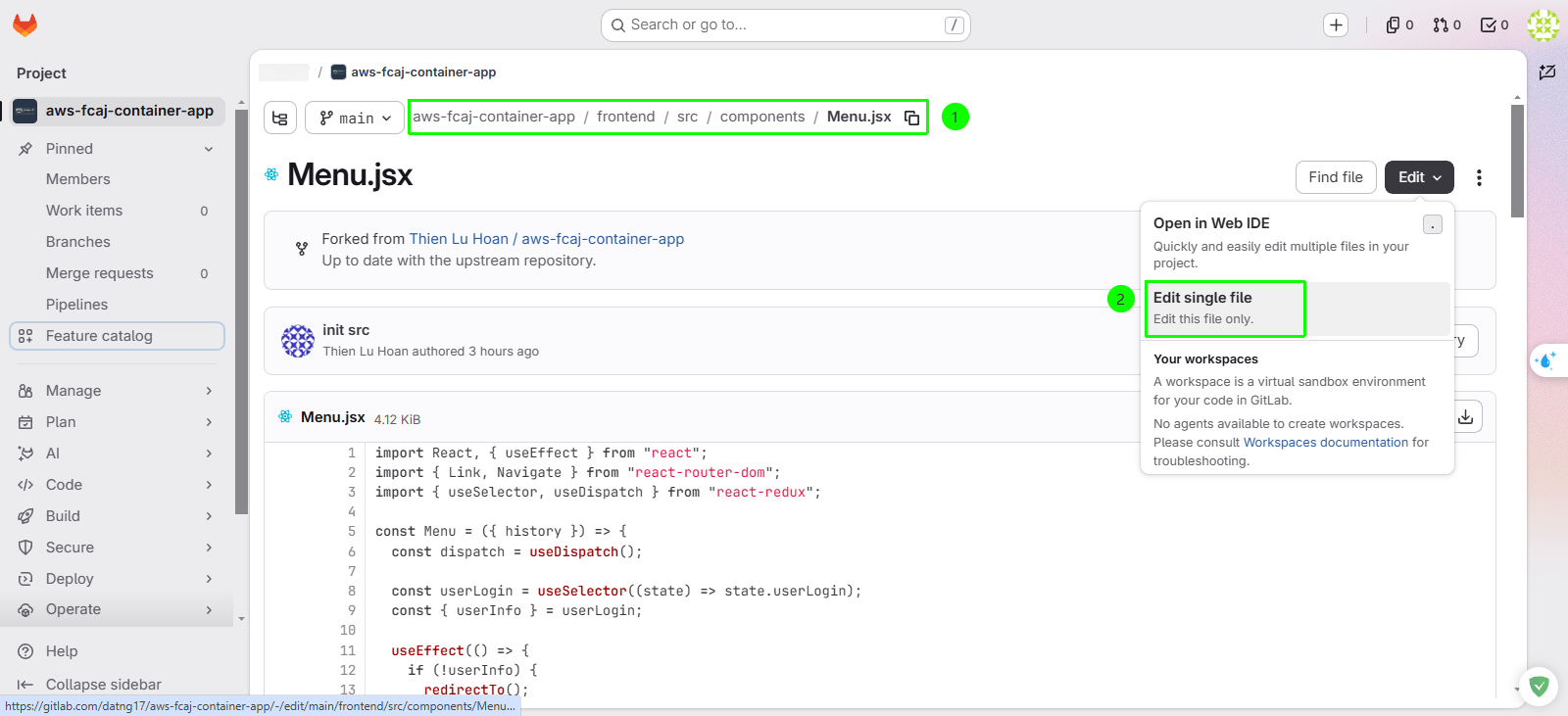This screenshot has height=716, width=1568.
Task: Click the frontend breadcrumb link
Action: pos(625,117)
